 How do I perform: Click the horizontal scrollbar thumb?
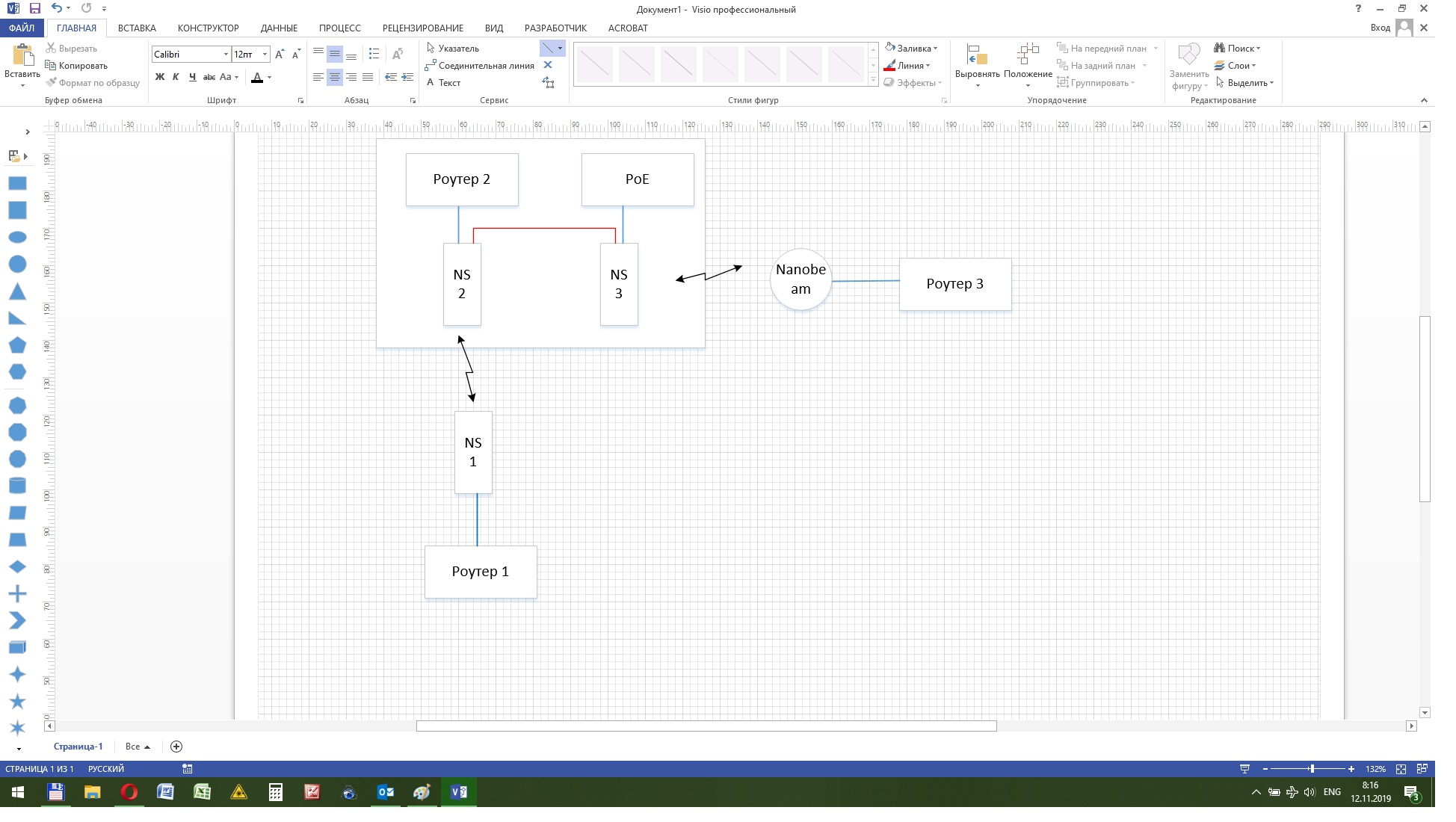(706, 726)
